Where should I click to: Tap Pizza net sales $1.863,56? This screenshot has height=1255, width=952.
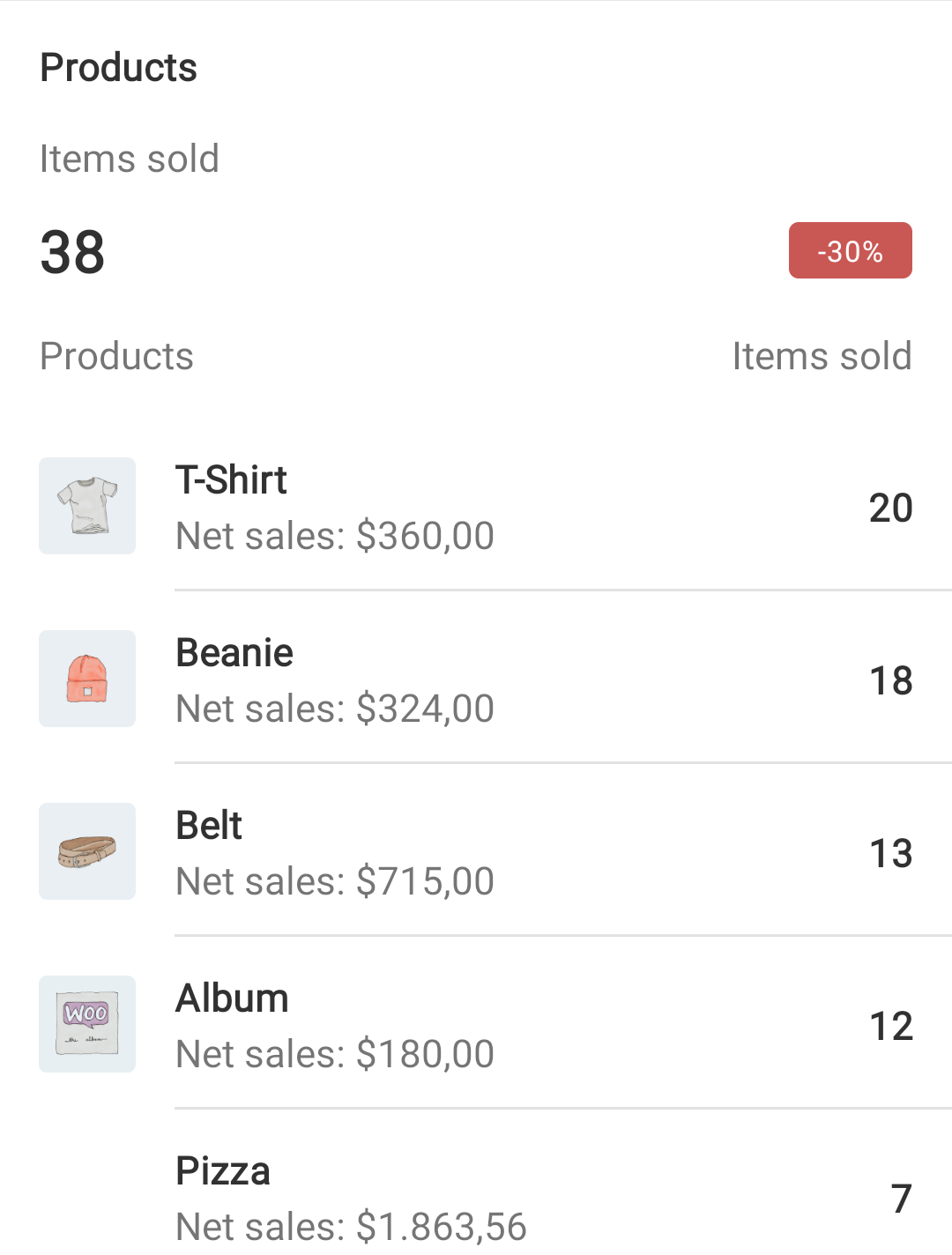pyautogui.click(x=351, y=1227)
